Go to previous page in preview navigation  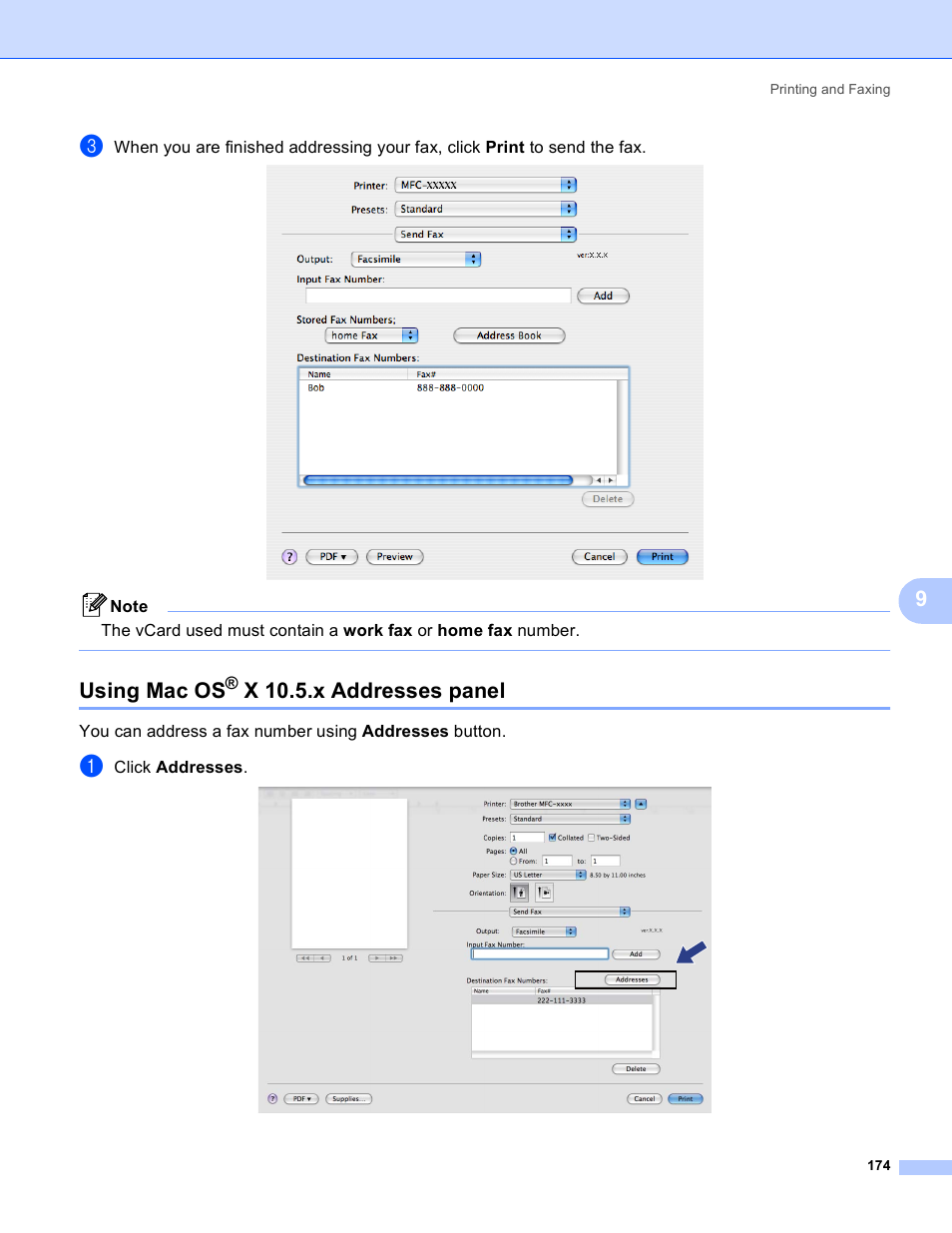(x=322, y=958)
